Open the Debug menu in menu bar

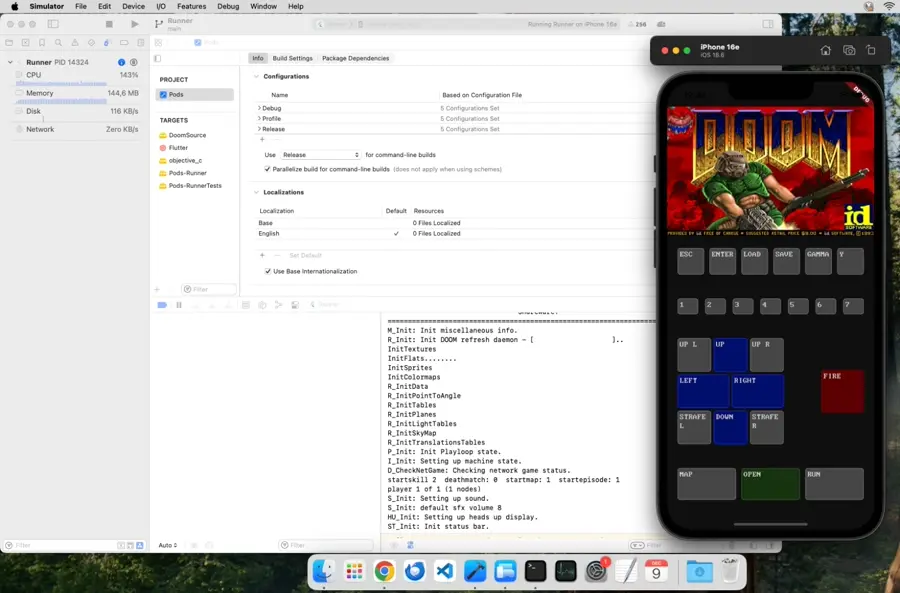click(x=228, y=6)
